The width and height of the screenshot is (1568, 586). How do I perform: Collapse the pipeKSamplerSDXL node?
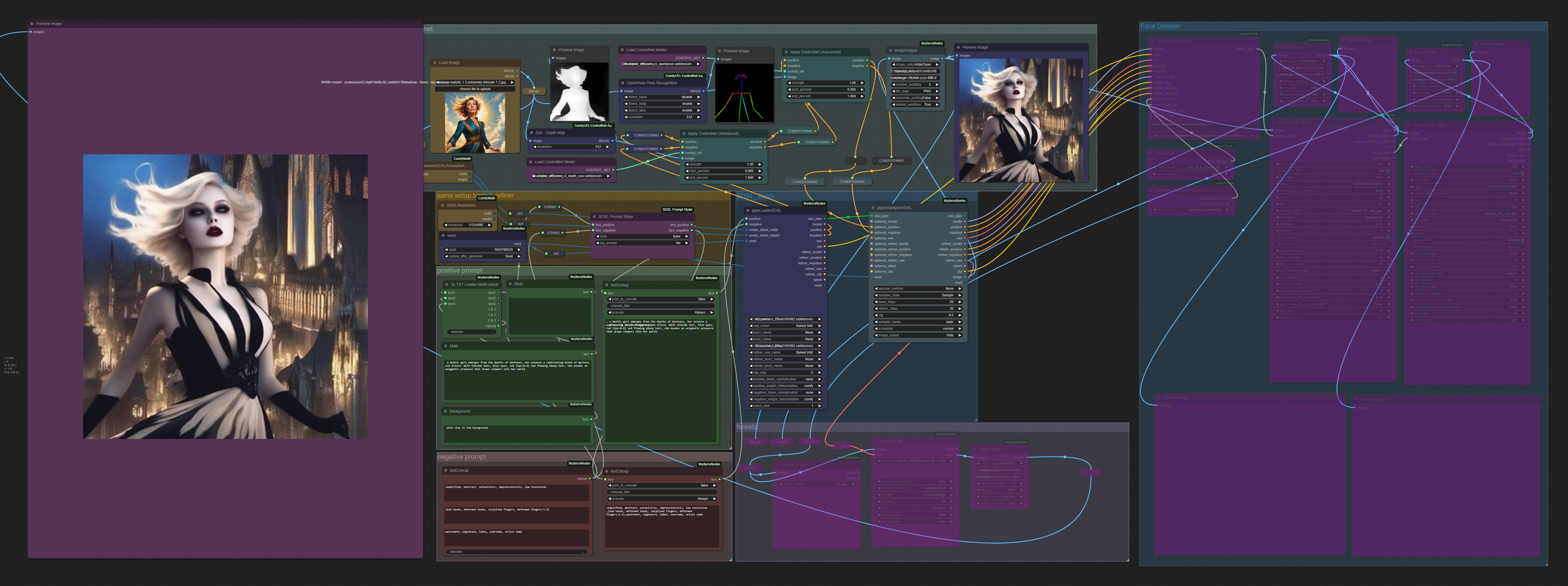pyautogui.click(x=873, y=207)
